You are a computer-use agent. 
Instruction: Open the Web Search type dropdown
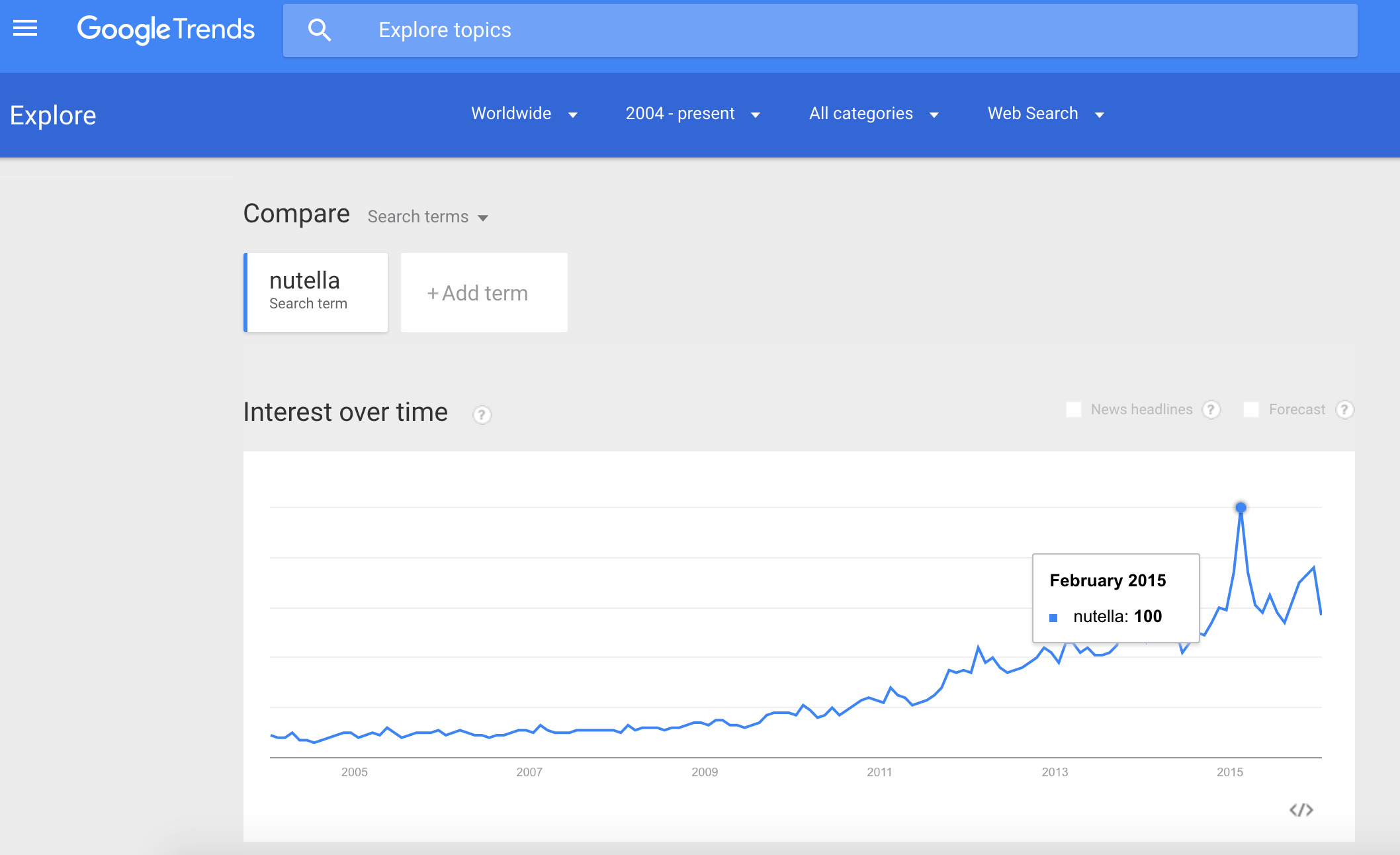tap(1045, 114)
